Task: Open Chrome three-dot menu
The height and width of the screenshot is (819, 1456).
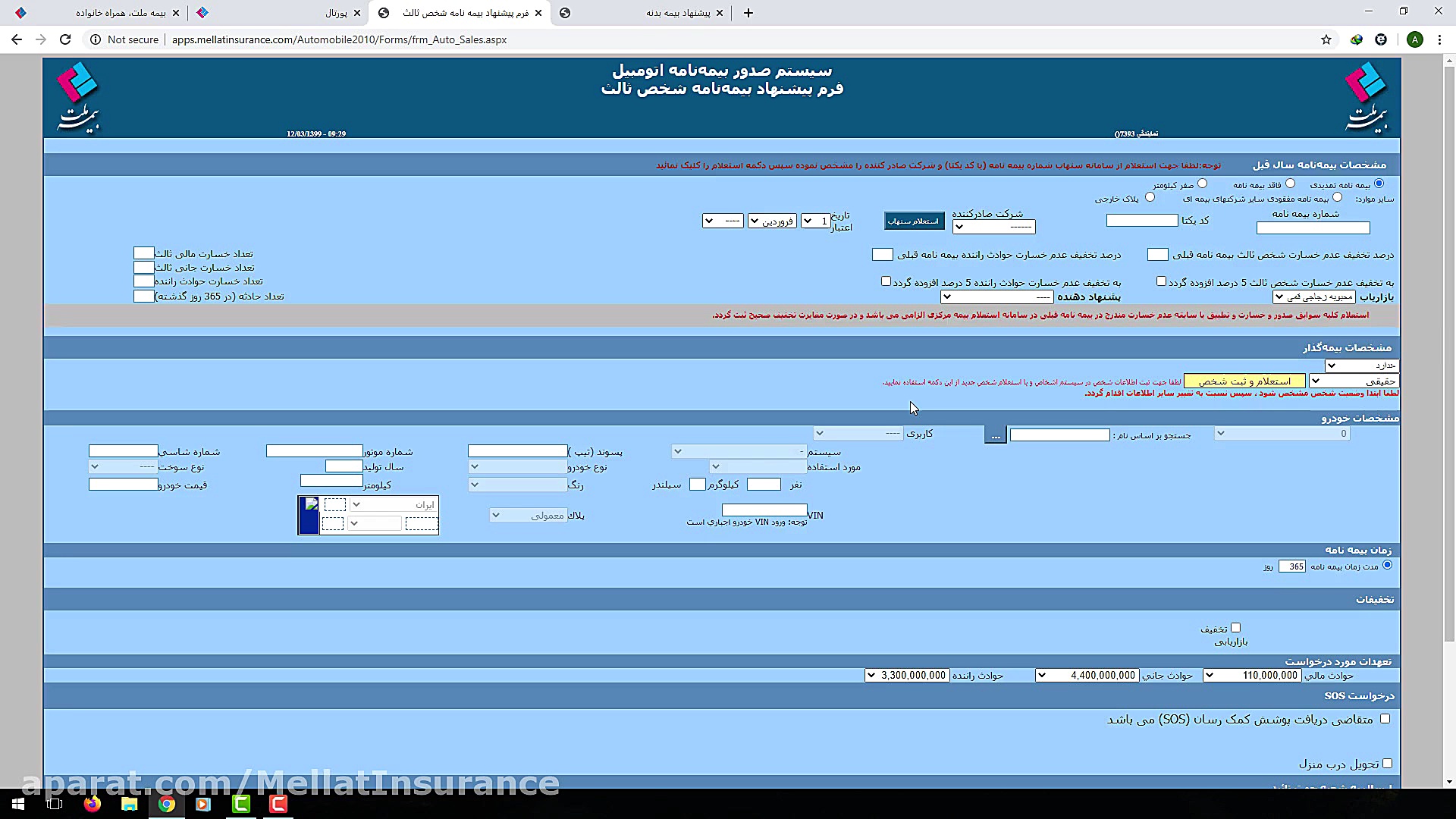Action: tap(1439, 39)
